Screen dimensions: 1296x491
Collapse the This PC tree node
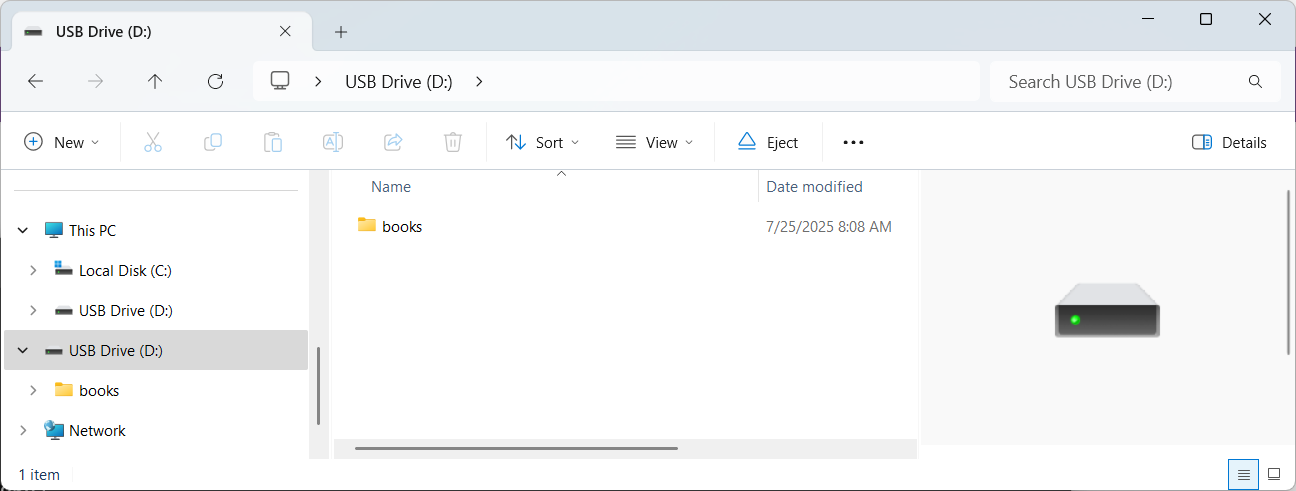click(23, 230)
